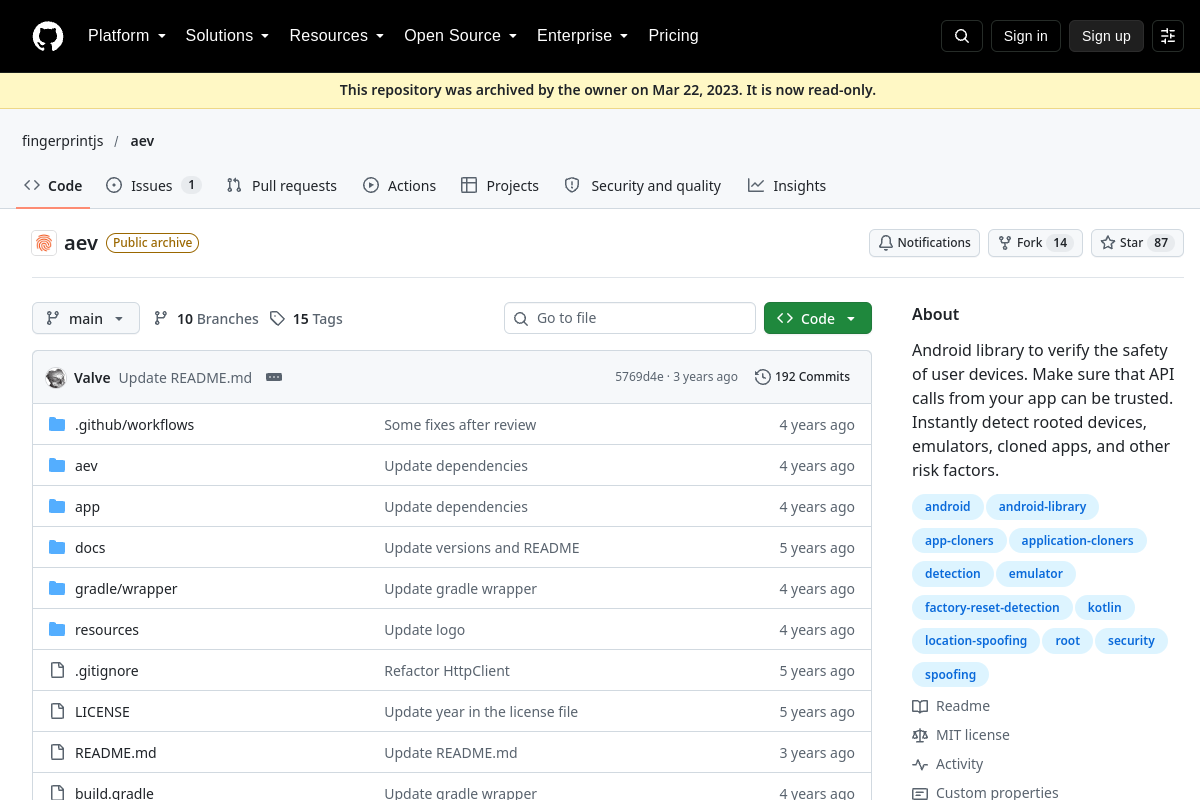
Task: Click the Sign up button
Action: point(1106,36)
